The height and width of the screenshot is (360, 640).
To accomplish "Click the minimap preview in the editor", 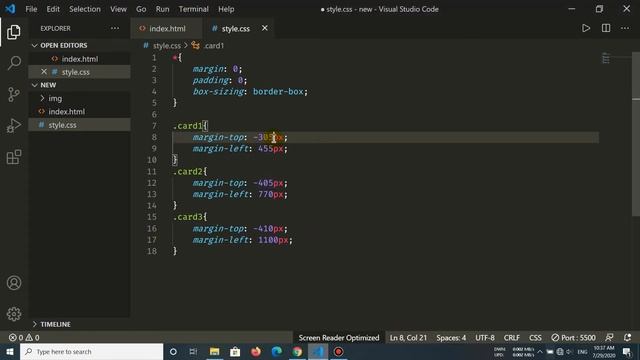I will (x=606, y=59).
